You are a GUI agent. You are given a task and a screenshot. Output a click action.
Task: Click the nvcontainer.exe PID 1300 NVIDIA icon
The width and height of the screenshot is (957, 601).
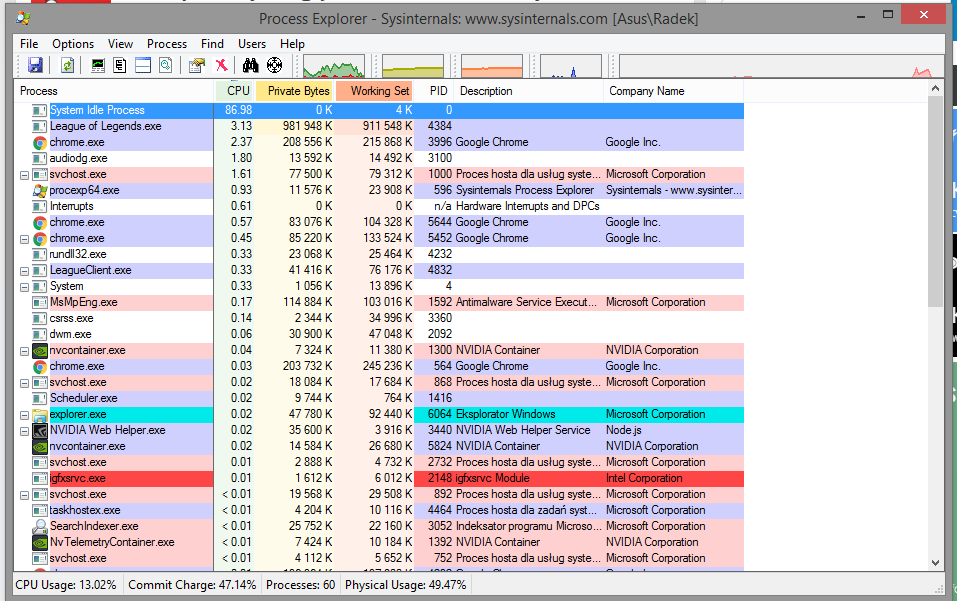[x=40, y=351]
